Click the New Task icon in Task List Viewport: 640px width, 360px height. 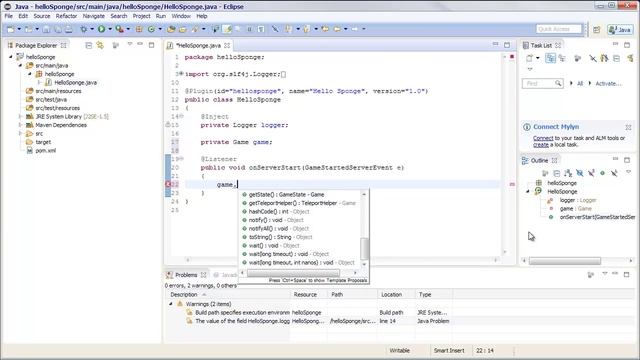(529, 58)
